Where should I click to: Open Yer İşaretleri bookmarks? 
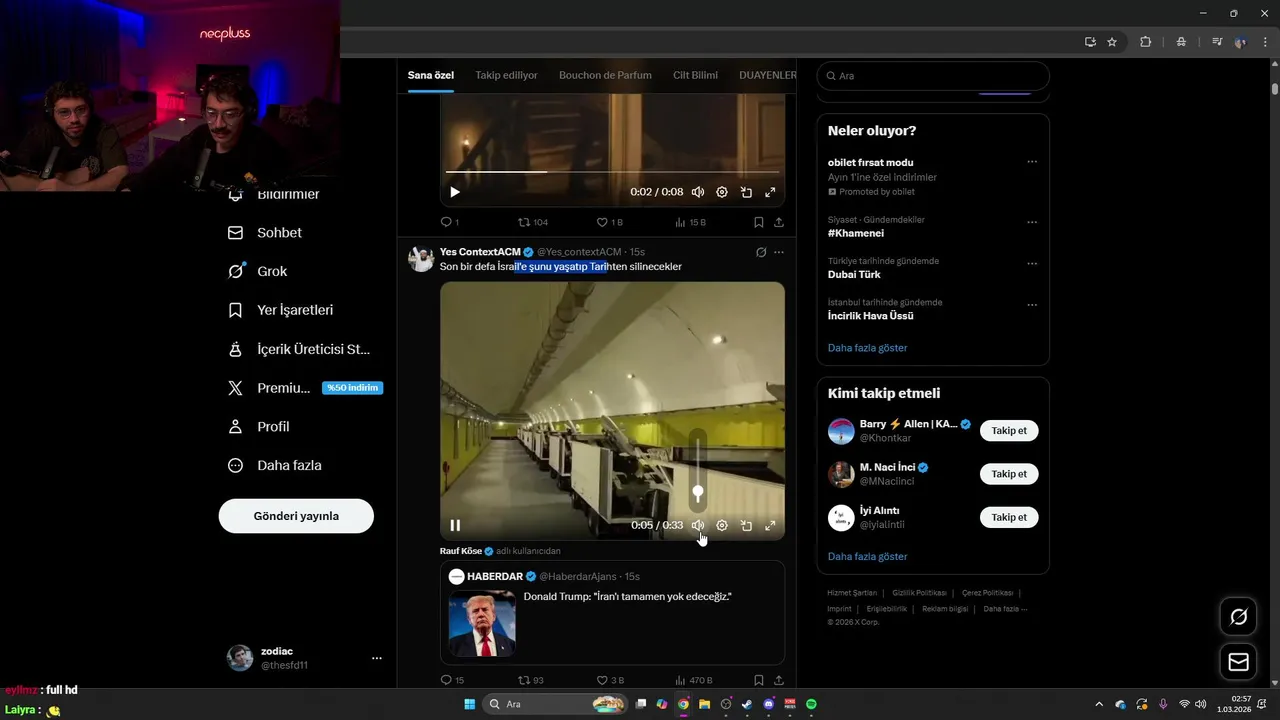pos(280,310)
